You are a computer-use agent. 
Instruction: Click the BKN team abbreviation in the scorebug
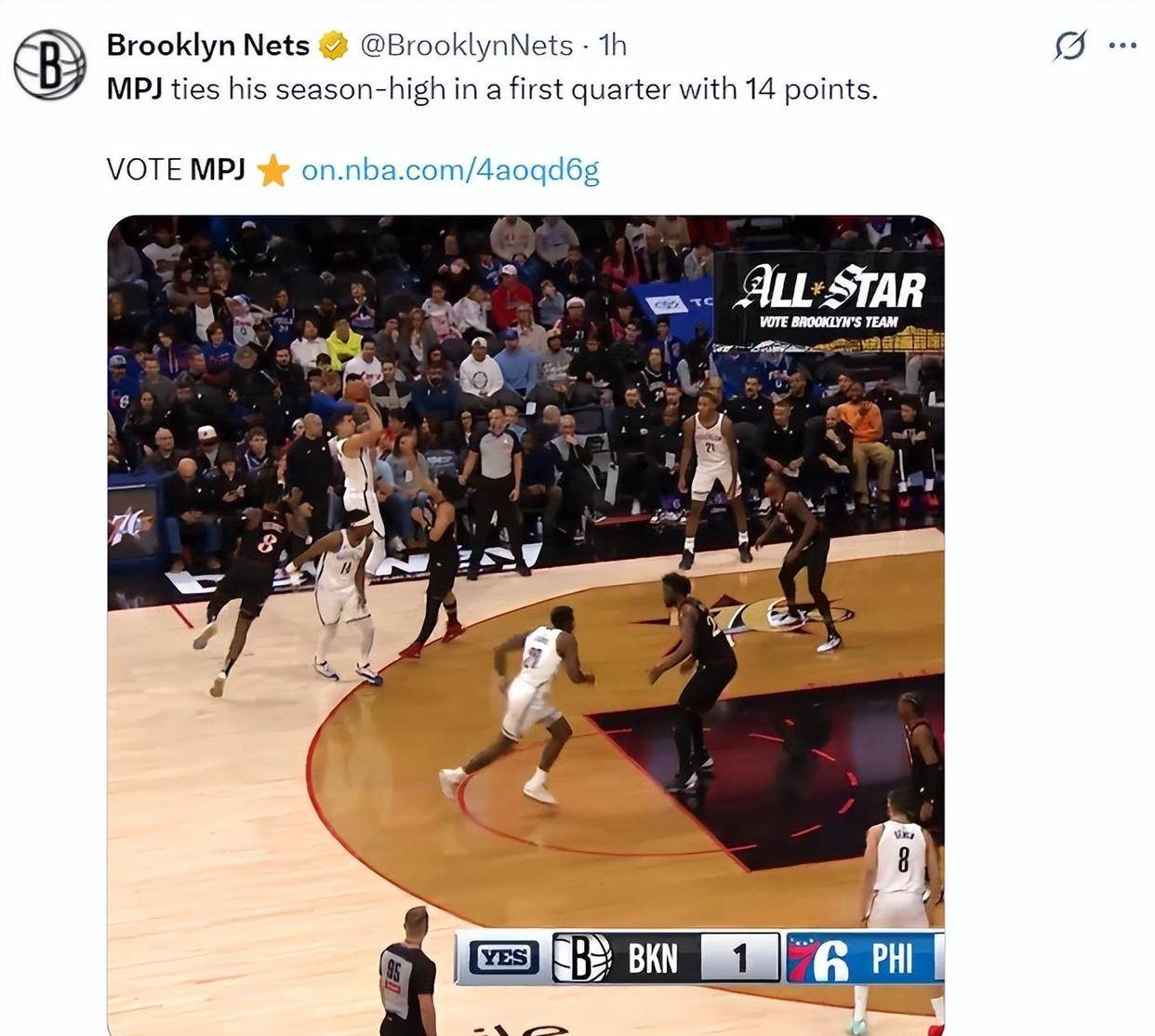[x=653, y=958]
